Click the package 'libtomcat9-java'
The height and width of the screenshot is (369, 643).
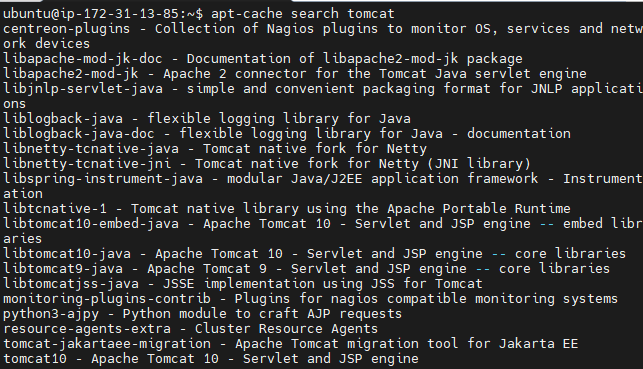pyautogui.click(x=63, y=269)
